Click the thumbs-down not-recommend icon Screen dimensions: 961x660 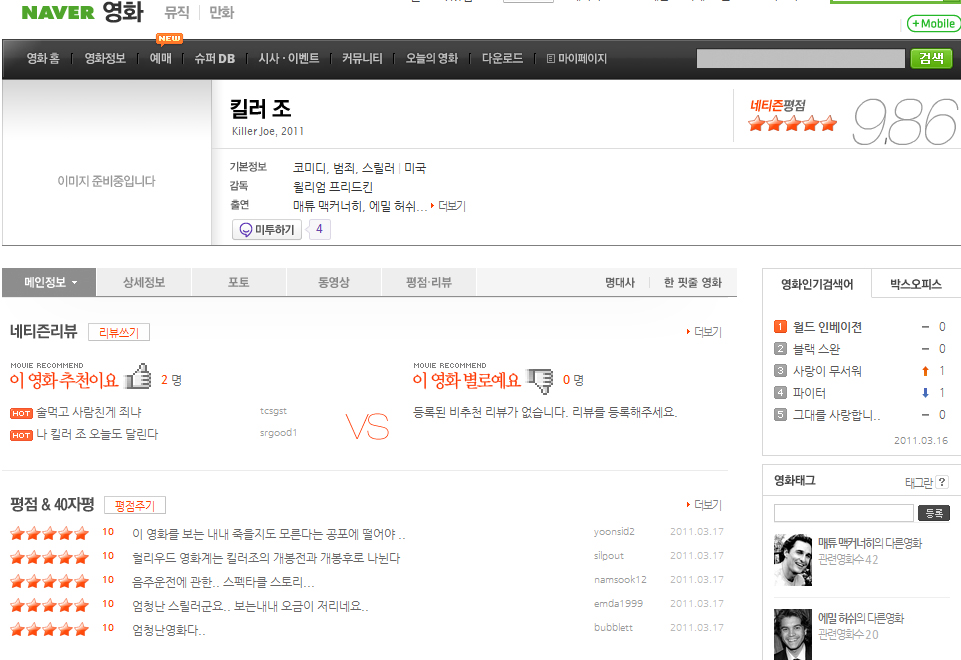coord(540,381)
